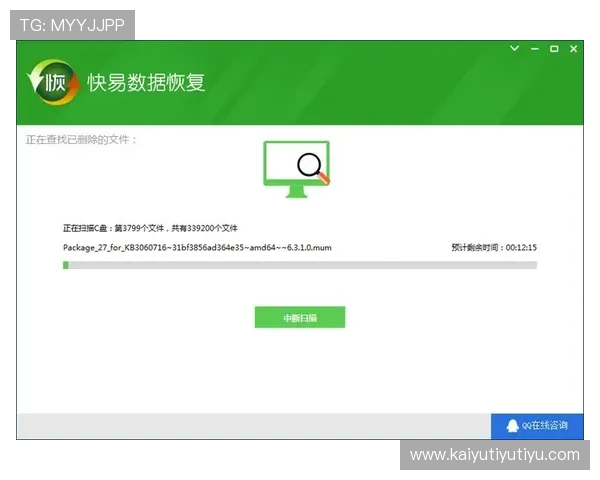The image size is (600, 480).
Task: Open QQ在线咨询 online support
Action: 537,426
